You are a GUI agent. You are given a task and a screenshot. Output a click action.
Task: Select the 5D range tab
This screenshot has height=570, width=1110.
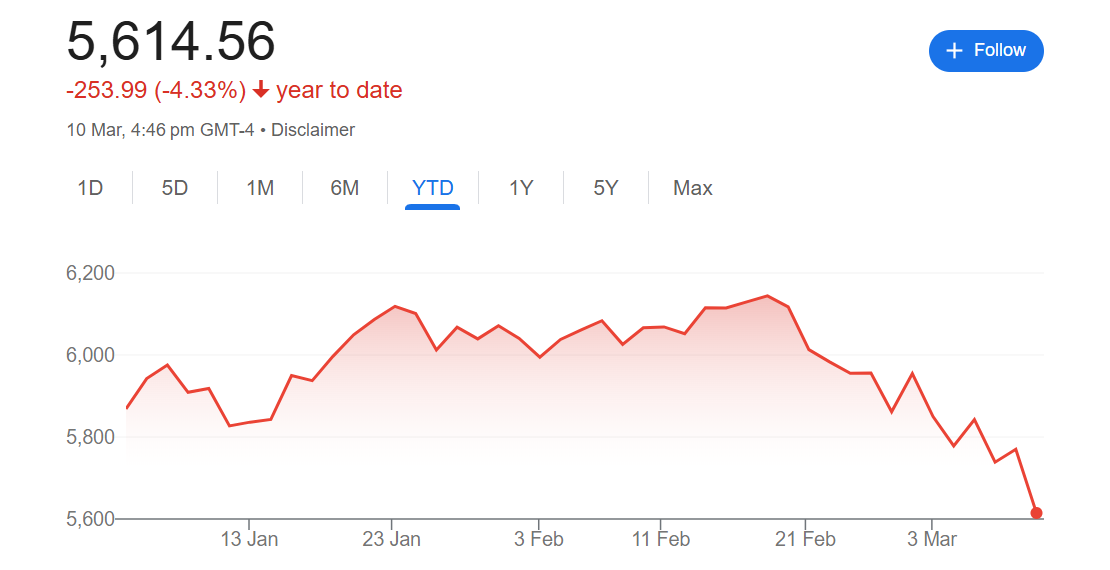175,188
